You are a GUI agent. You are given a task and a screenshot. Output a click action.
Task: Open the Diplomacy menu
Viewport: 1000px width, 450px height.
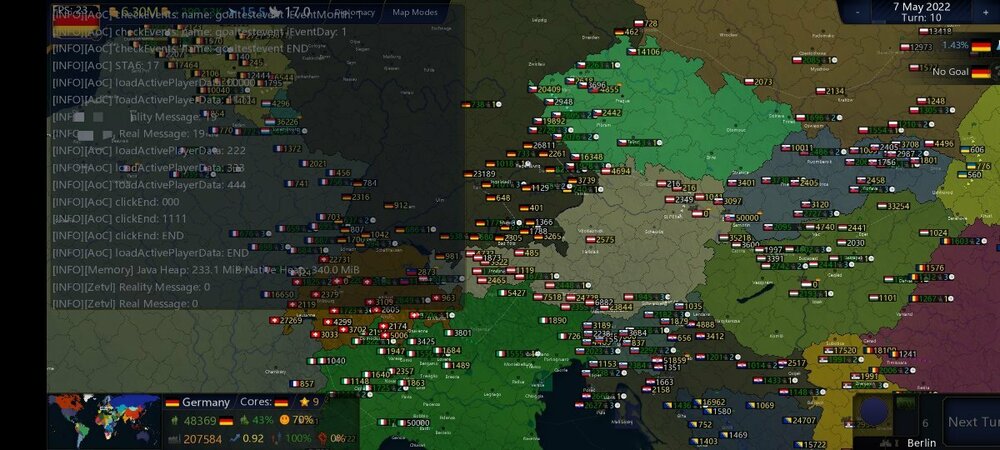tap(355, 12)
